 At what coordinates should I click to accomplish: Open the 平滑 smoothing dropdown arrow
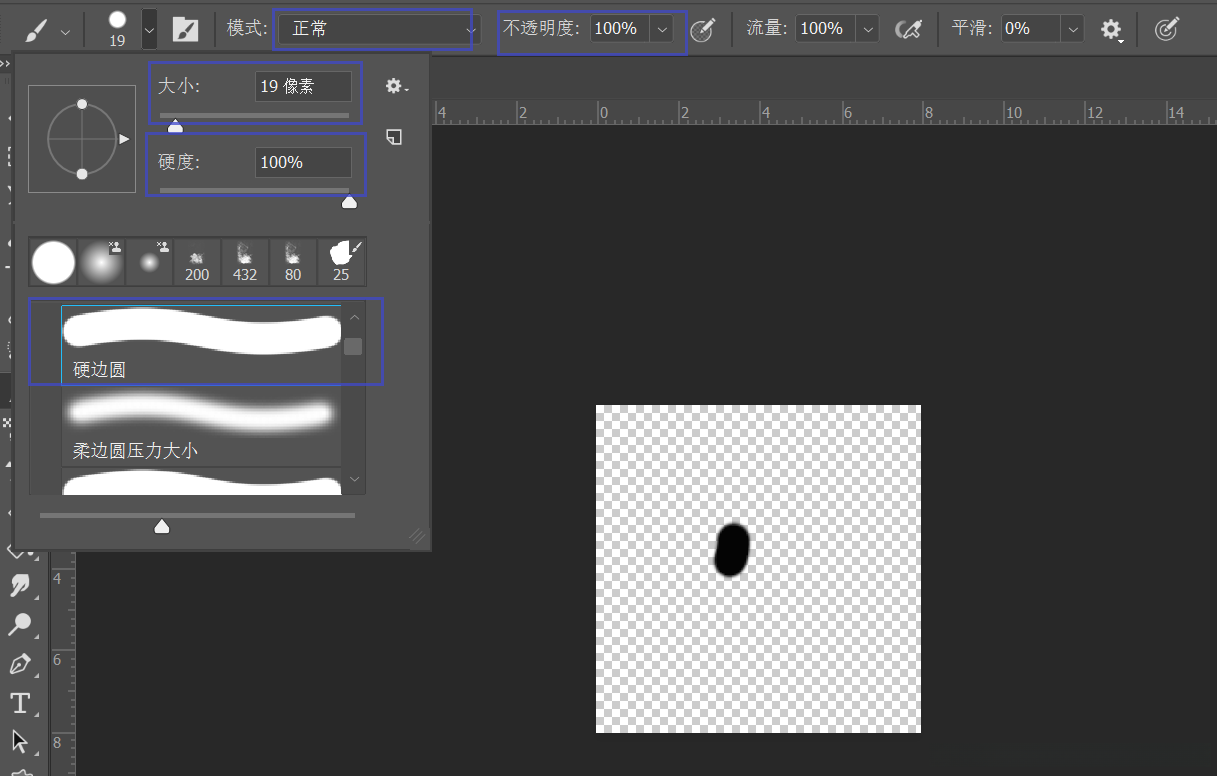click(1073, 30)
